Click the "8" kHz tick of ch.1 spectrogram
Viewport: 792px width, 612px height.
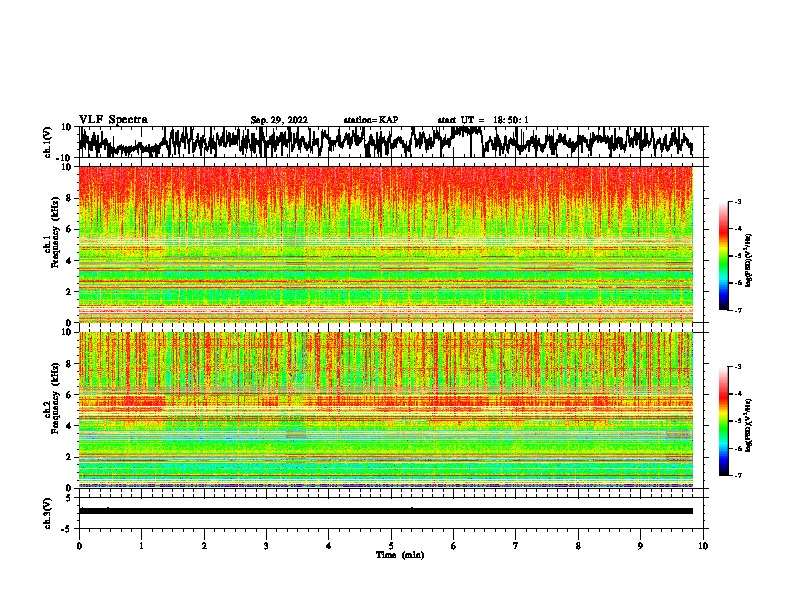70,198
